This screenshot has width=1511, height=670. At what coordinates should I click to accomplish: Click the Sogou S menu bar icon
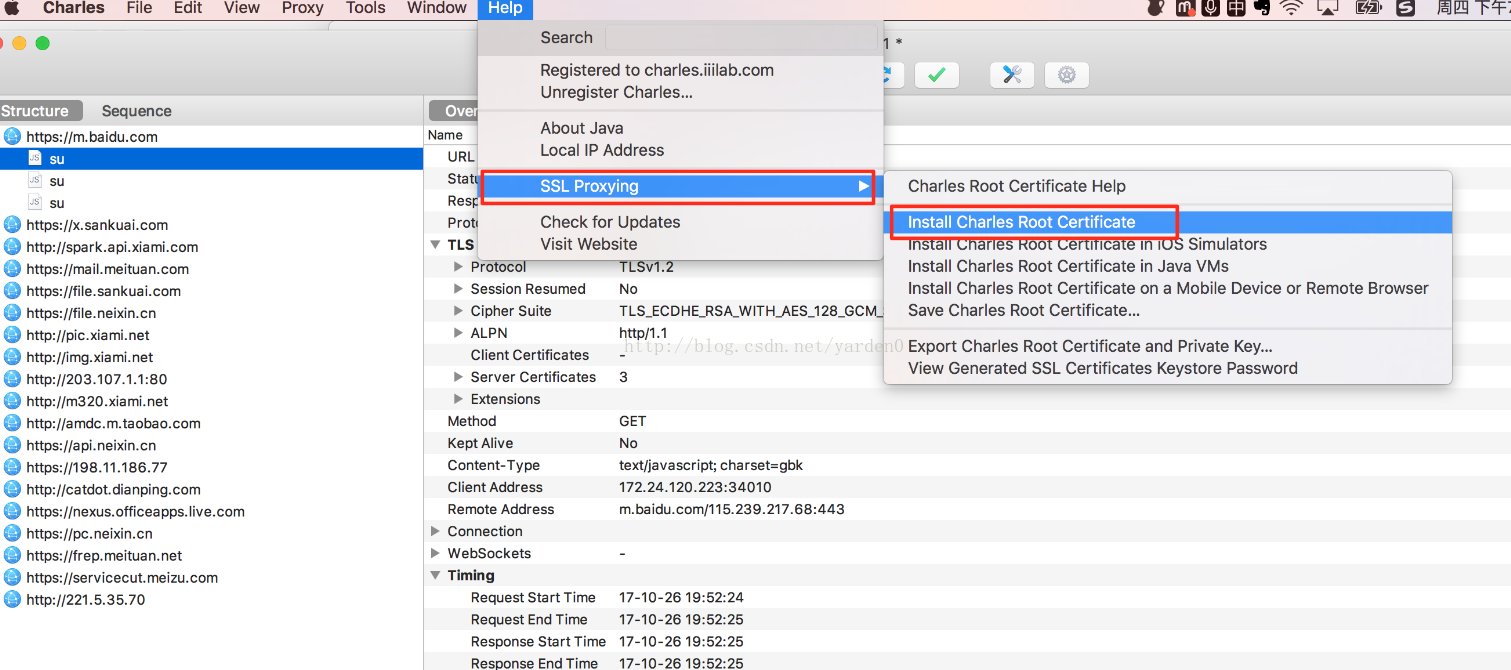pos(1406,8)
